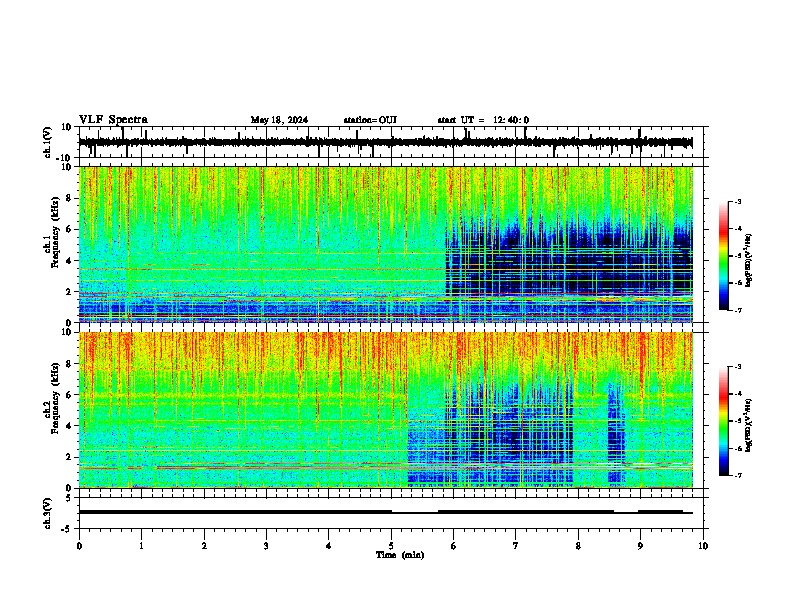Image resolution: width=792 pixels, height=612 pixels.
Task: Click the "VLF Spectra" title text
Action: [x=113, y=120]
